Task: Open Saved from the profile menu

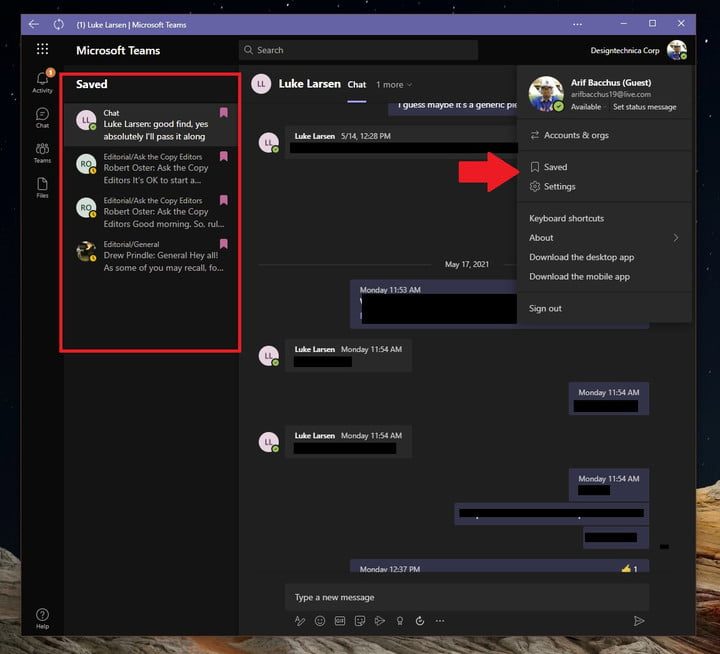Action: 604,167
